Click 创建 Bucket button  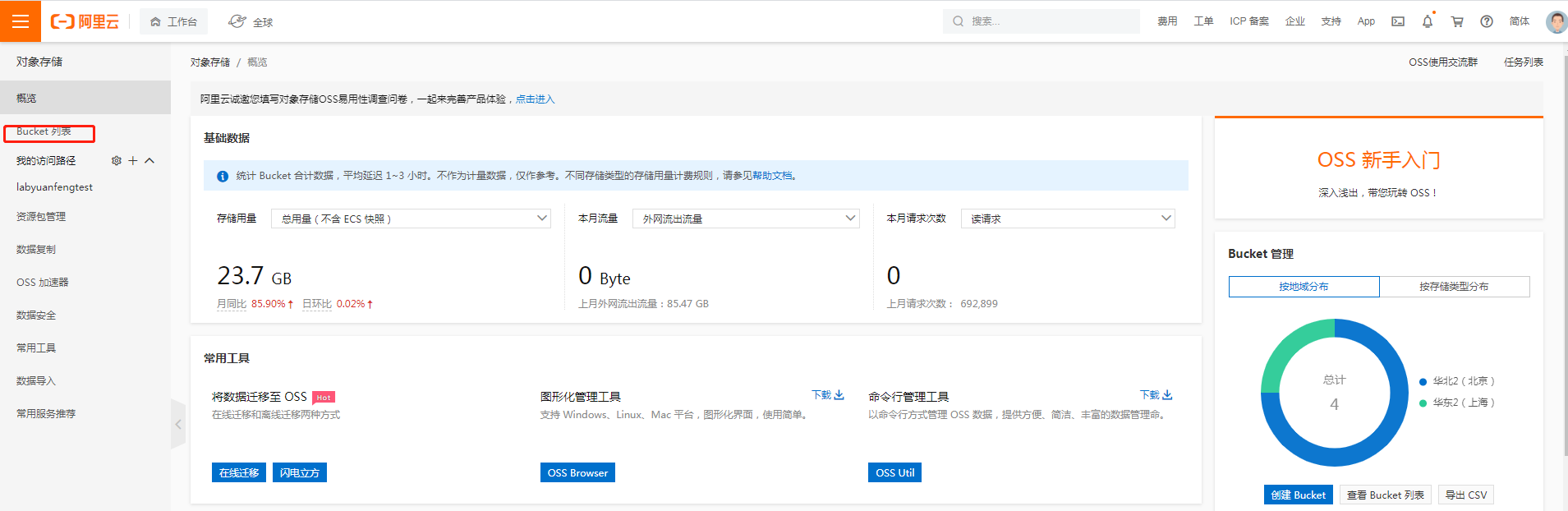click(x=1299, y=495)
